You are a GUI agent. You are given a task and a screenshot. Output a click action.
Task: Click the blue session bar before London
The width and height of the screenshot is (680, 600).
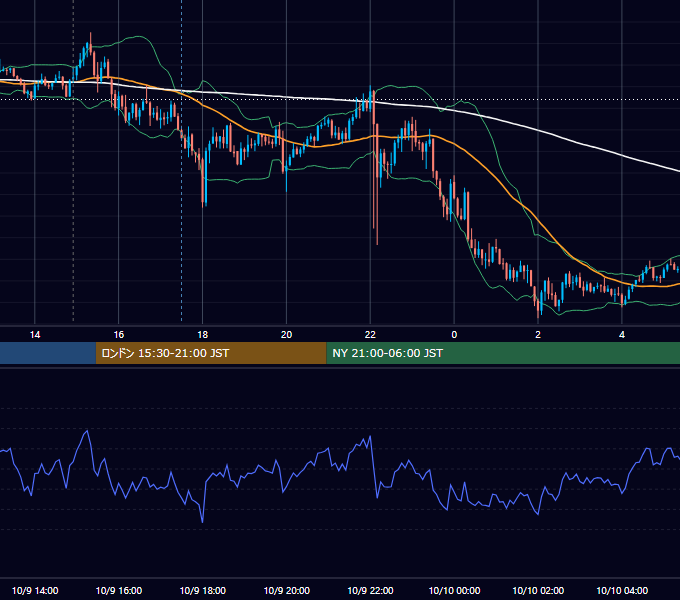(48, 353)
